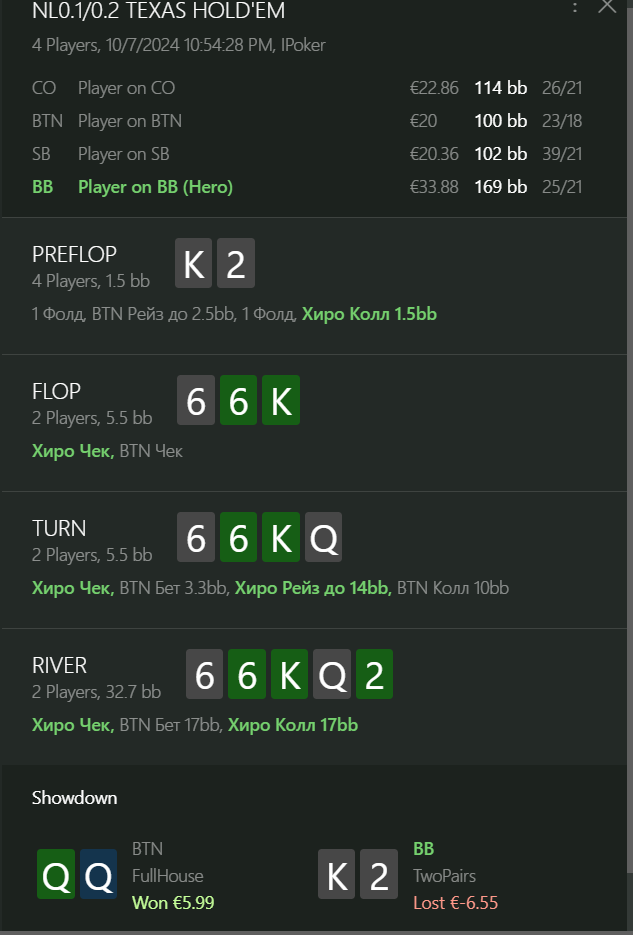This screenshot has height=935, width=633.
Task: Click the Q card in the Turn row
Action: click(323, 538)
